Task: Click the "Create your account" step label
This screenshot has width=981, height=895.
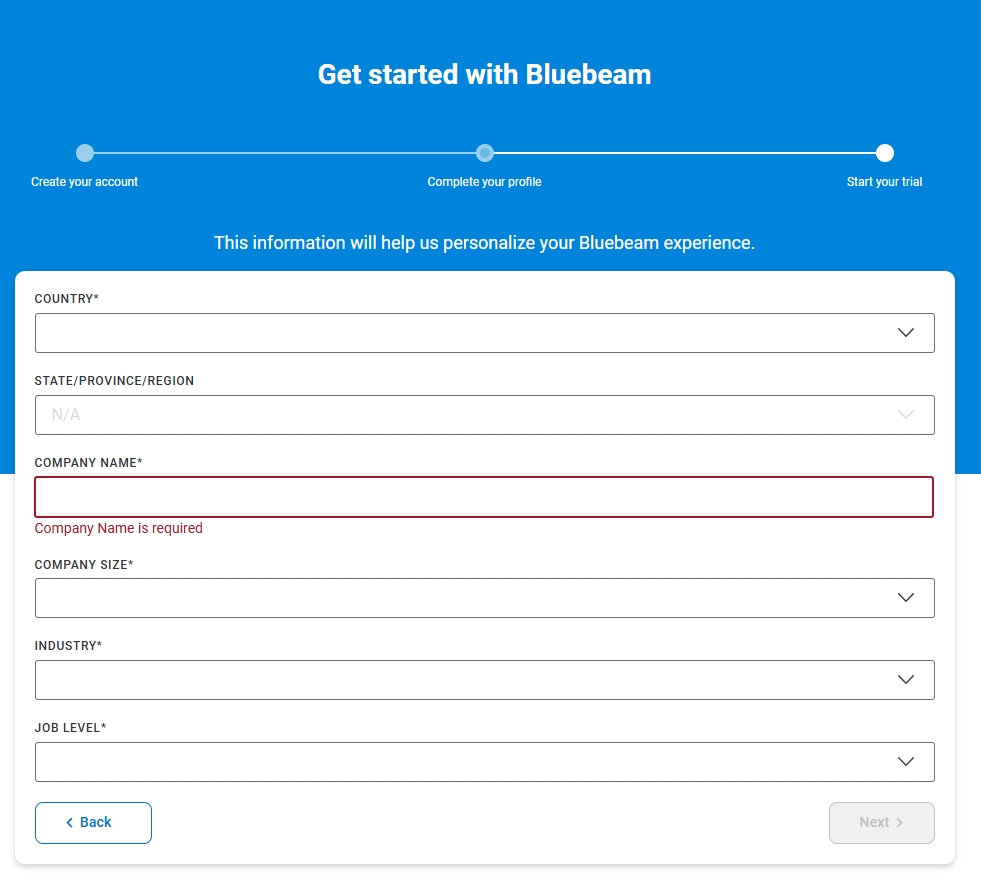Action: (85, 182)
